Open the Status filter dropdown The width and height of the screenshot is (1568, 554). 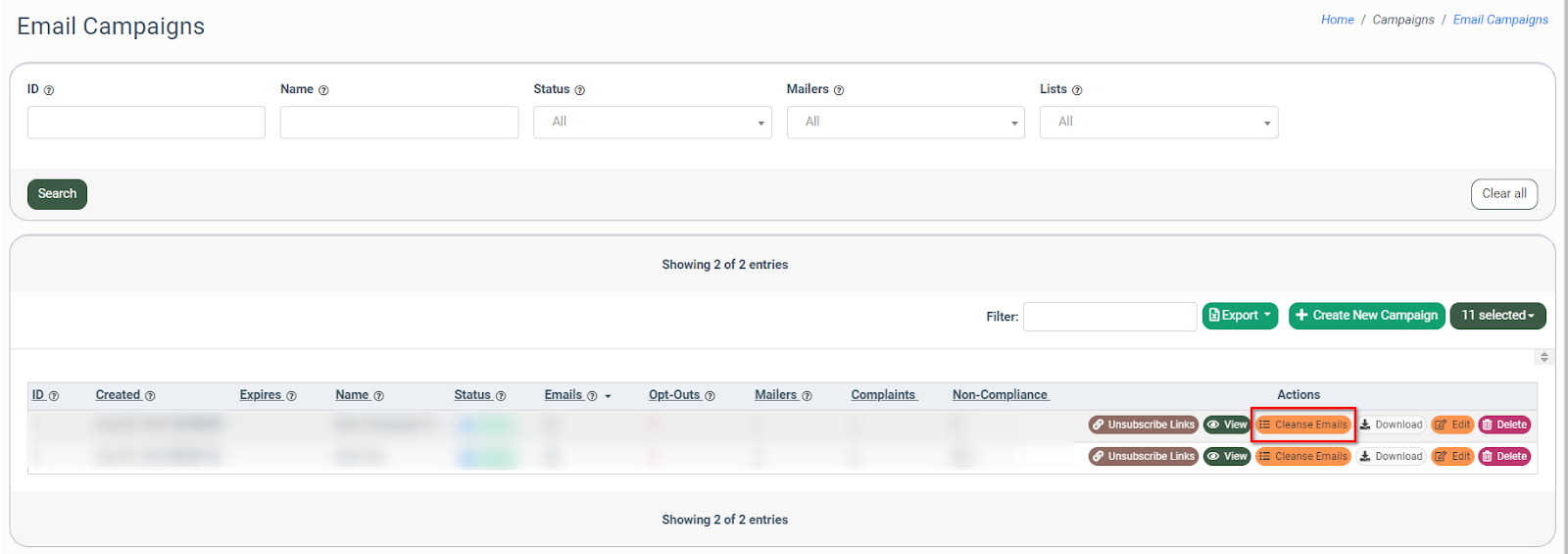pos(653,123)
